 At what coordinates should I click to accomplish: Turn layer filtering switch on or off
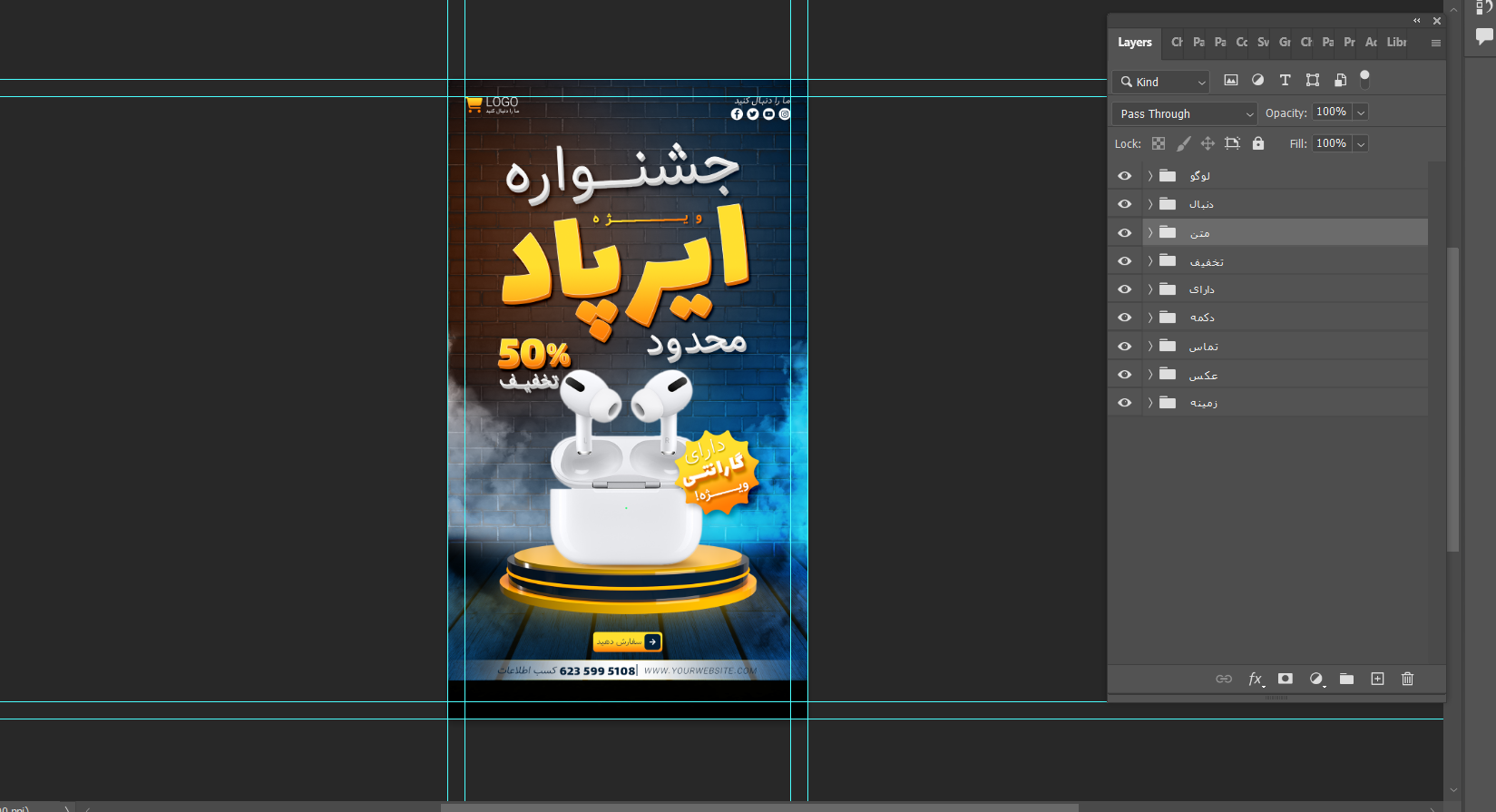coord(1364,79)
